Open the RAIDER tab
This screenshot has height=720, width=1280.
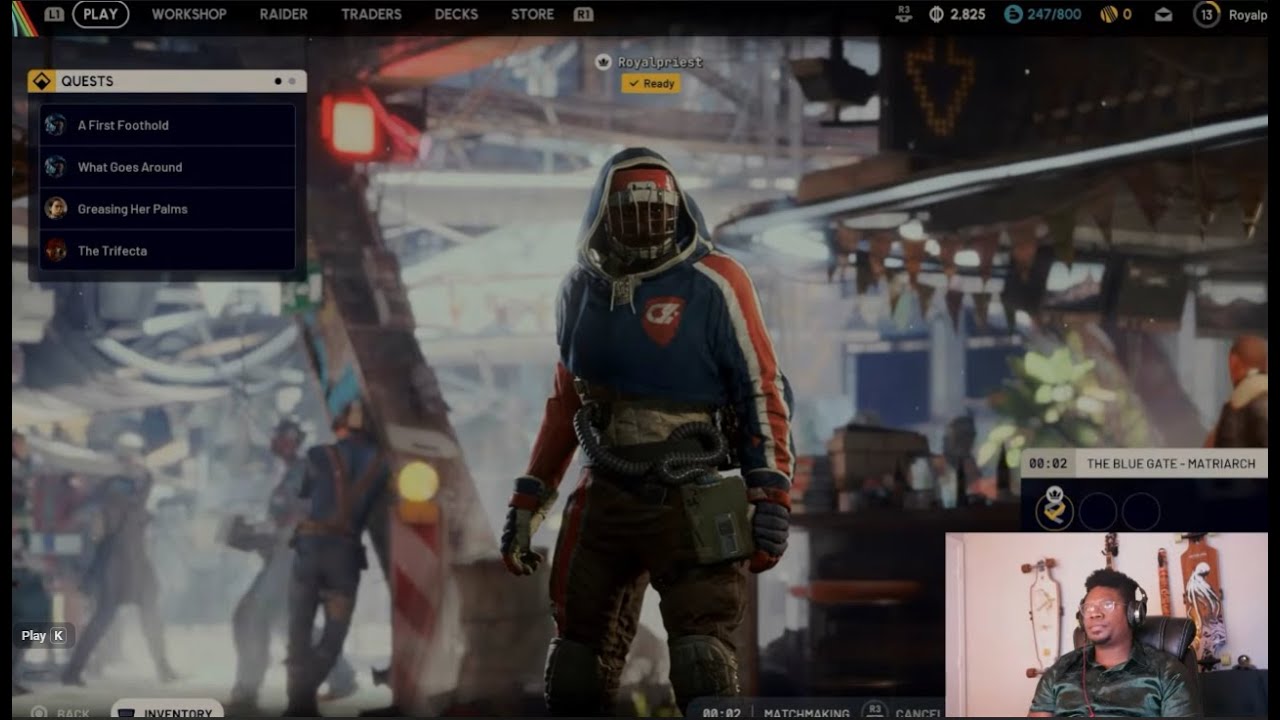coord(283,14)
